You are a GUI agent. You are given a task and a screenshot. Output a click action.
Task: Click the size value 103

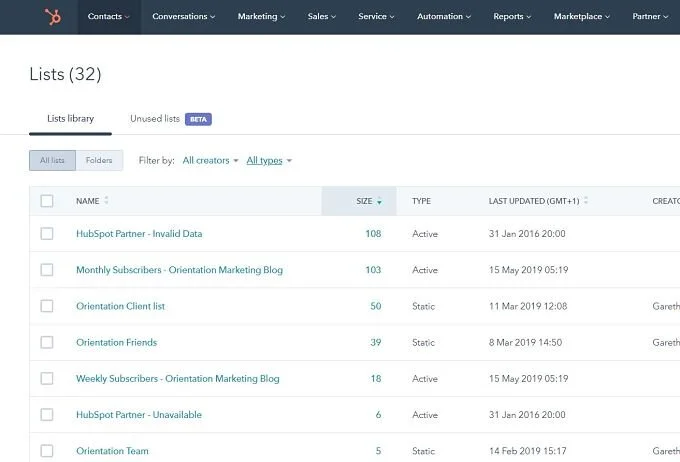pos(373,270)
